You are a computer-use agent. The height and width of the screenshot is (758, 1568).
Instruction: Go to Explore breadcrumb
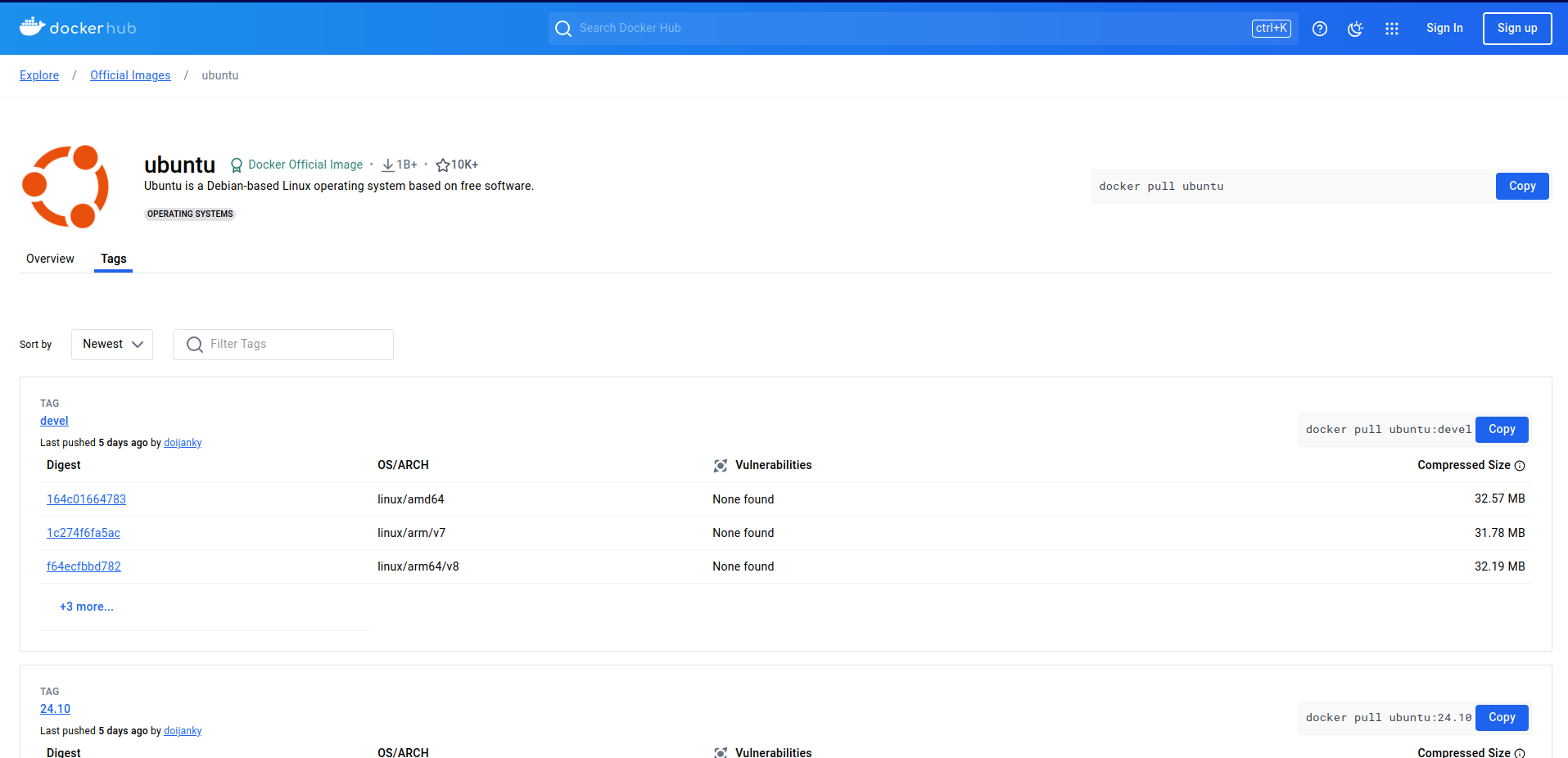click(x=39, y=75)
